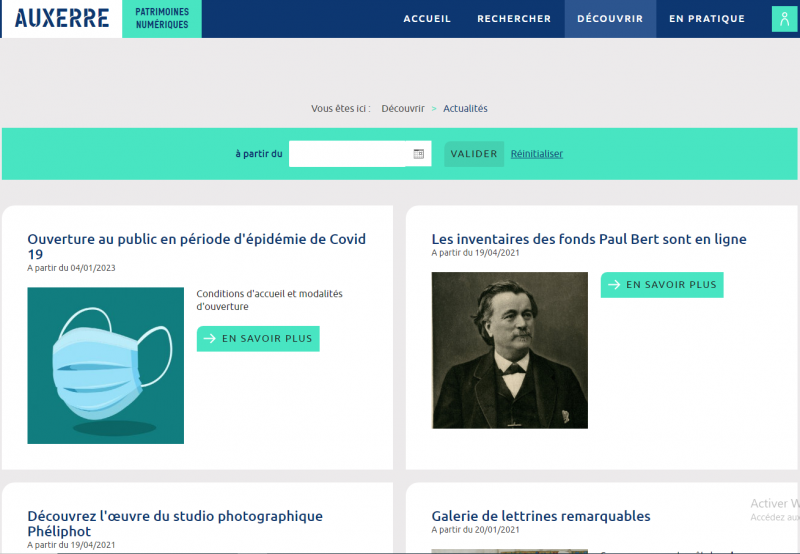The width and height of the screenshot is (800, 554).
Task: Open the Galerie de lettrines remarquables title
Action: (541, 516)
